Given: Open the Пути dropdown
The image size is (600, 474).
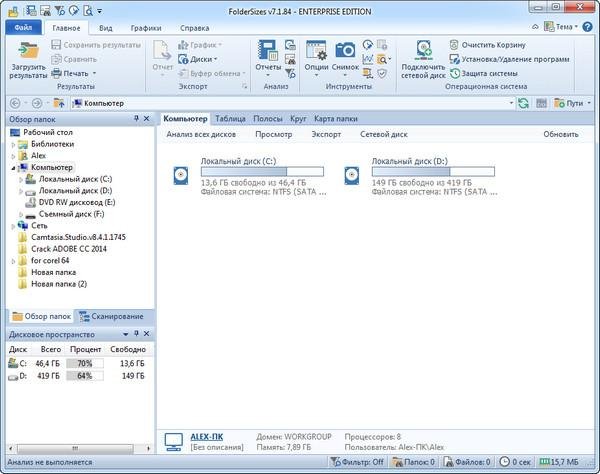Looking at the screenshot, I should pyautogui.click(x=572, y=103).
